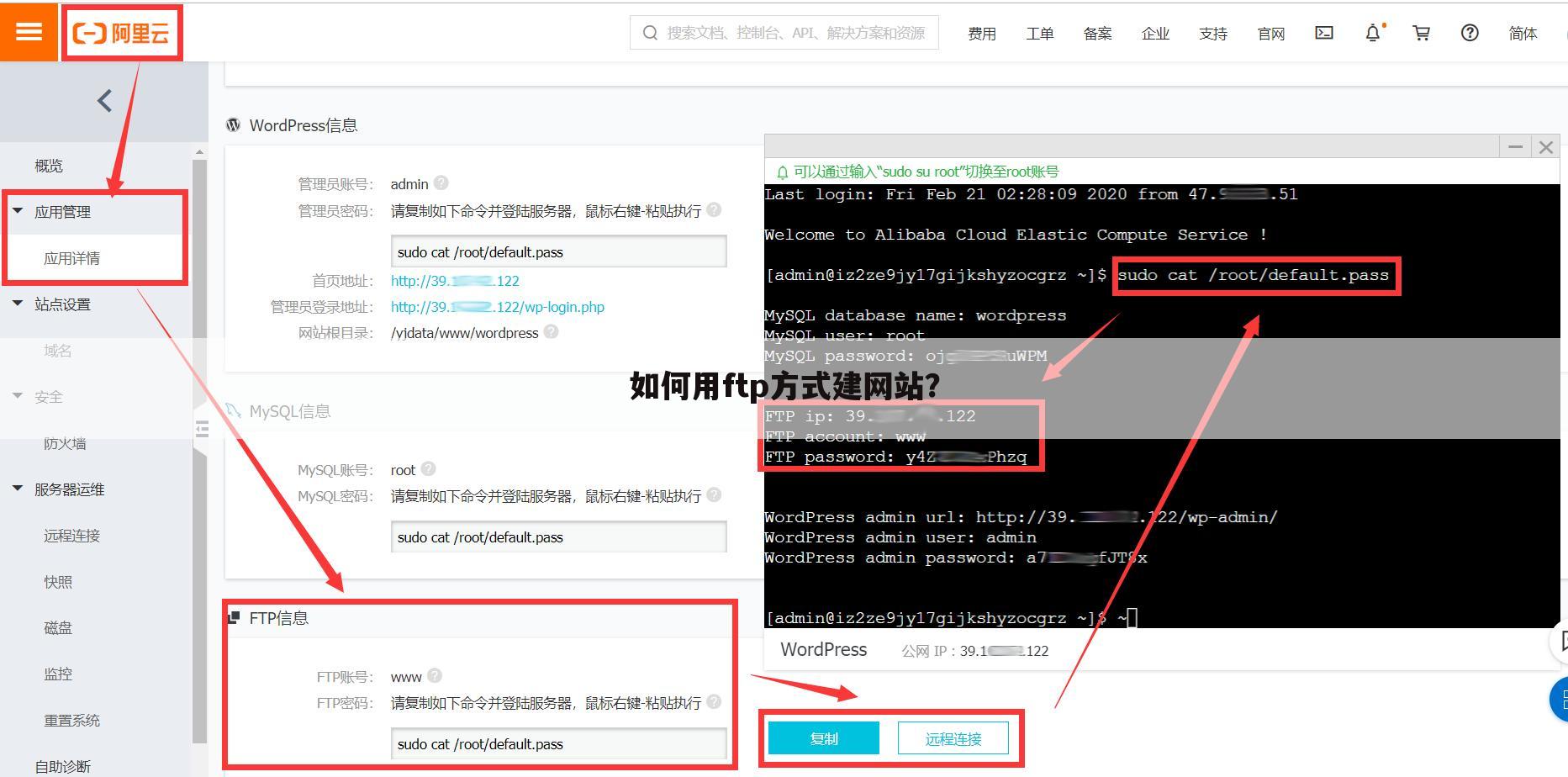Image resolution: width=1568 pixels, height=777 pixels.
Task: Close the terminal popup window
Action: coord(1545,147)
